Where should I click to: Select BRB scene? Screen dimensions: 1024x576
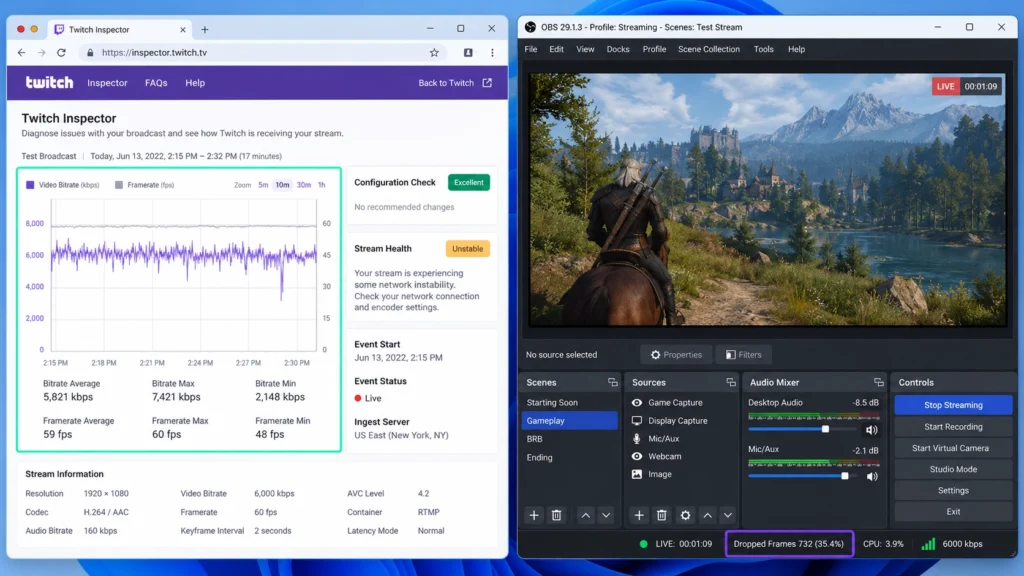pyautogui.click(x=569, y=439)
